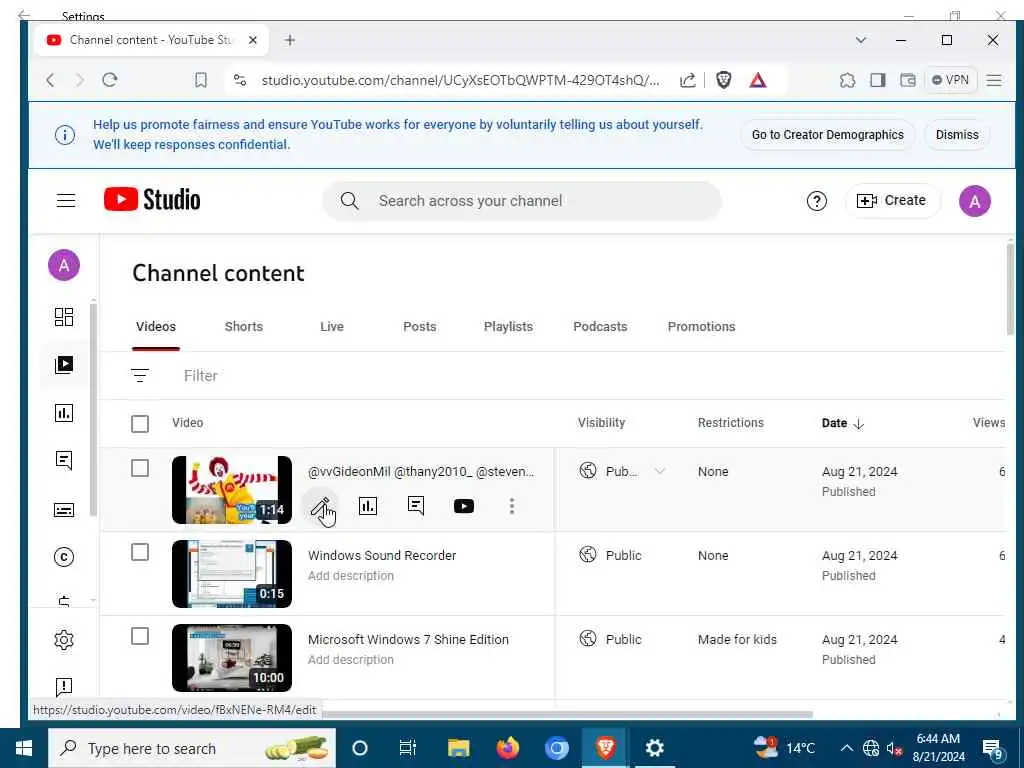Screen dimensions: 1024x768
Task: Bookmark this page icon
Action: 200,80
